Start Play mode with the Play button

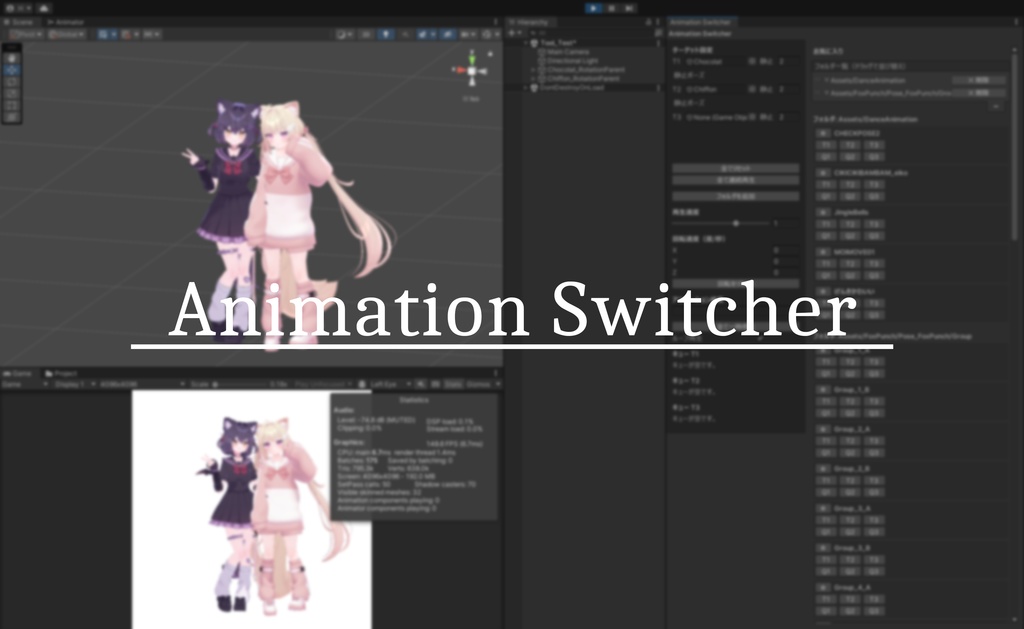594,8
